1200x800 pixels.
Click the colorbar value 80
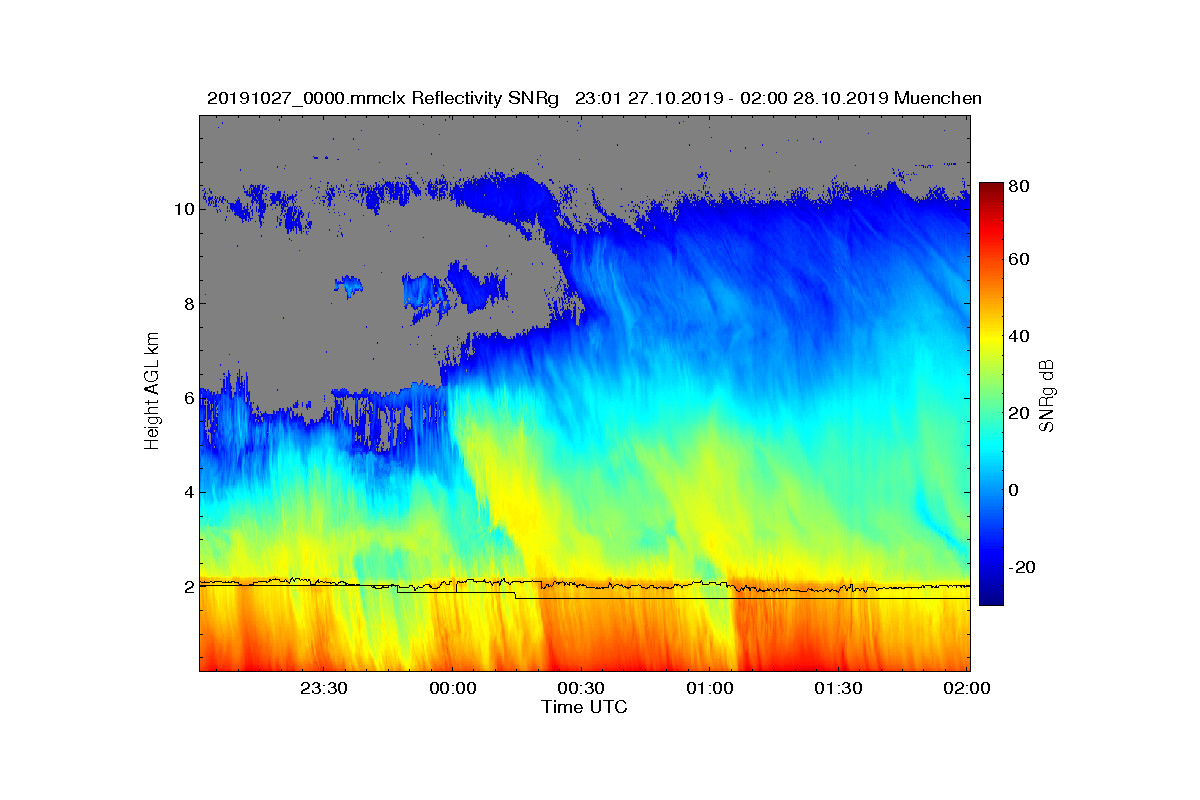click(1020, 186)
